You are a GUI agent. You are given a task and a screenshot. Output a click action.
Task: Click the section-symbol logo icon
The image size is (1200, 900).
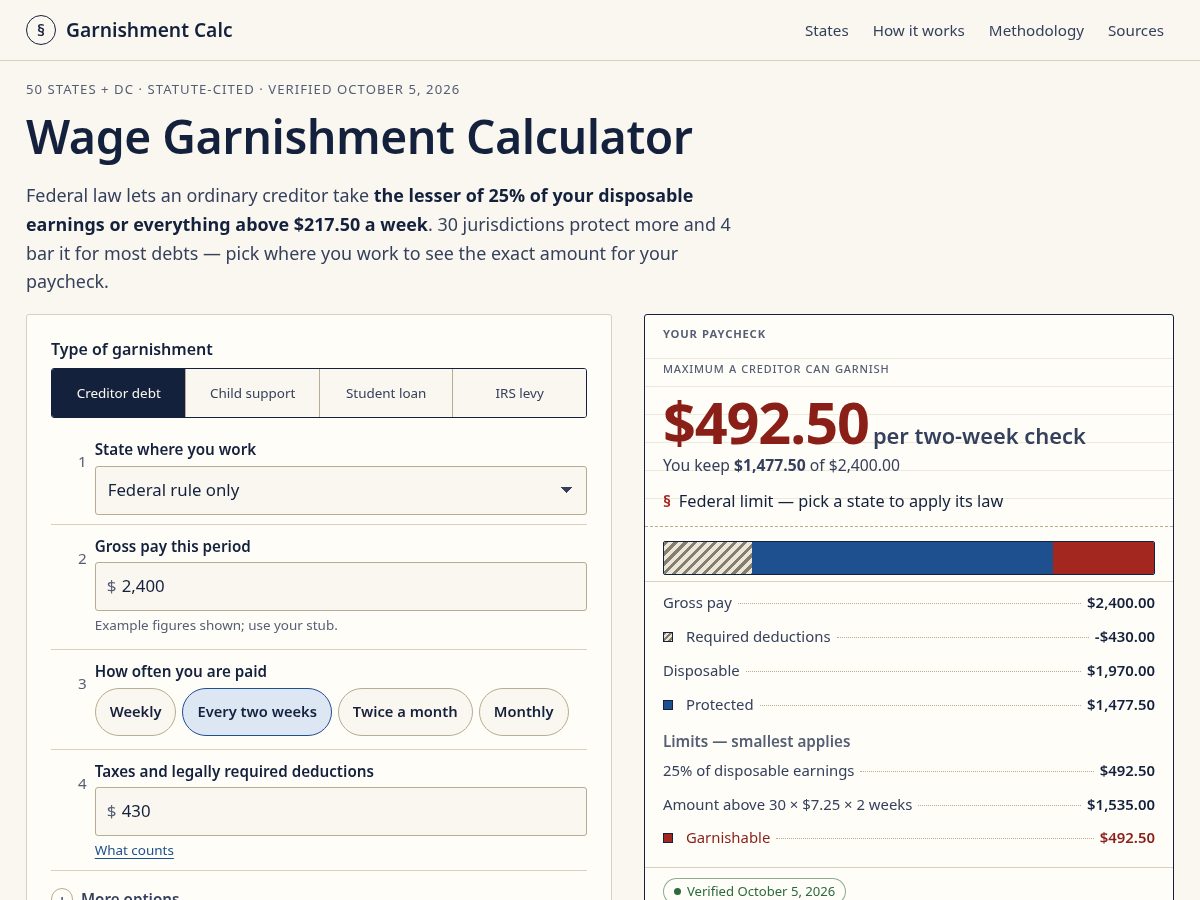pyautogui.click(x=41, y=30)
